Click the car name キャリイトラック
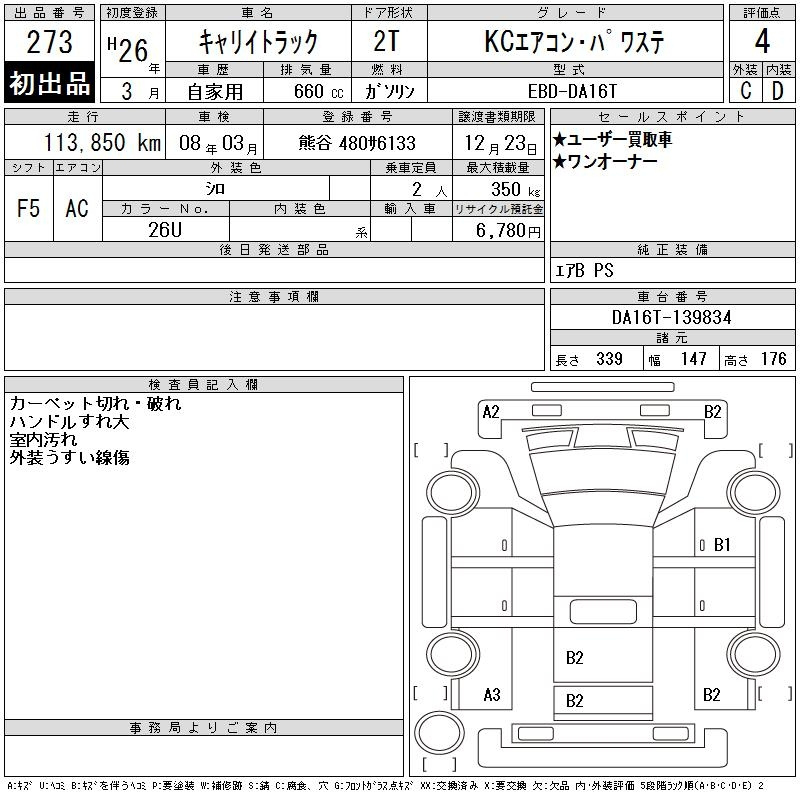The width and height of the screenshot is (800, 800). 259,42
